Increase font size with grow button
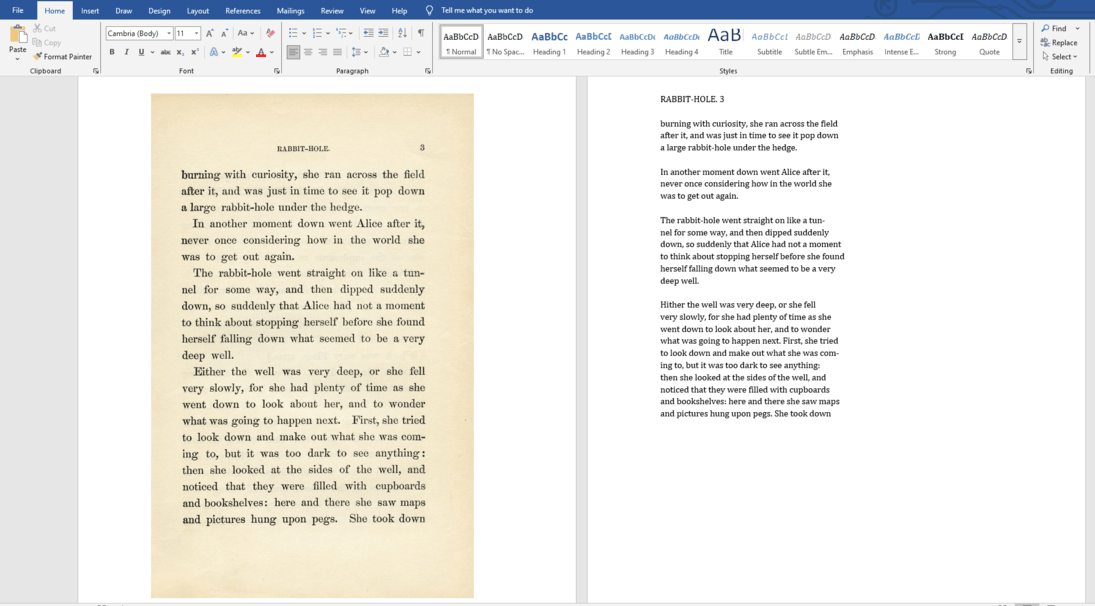The image size is (1095, 606). (210, 33)
